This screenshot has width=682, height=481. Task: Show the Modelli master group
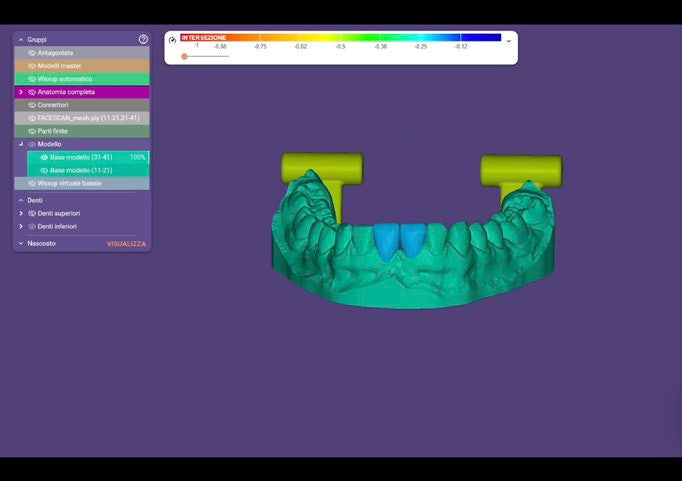32,65
